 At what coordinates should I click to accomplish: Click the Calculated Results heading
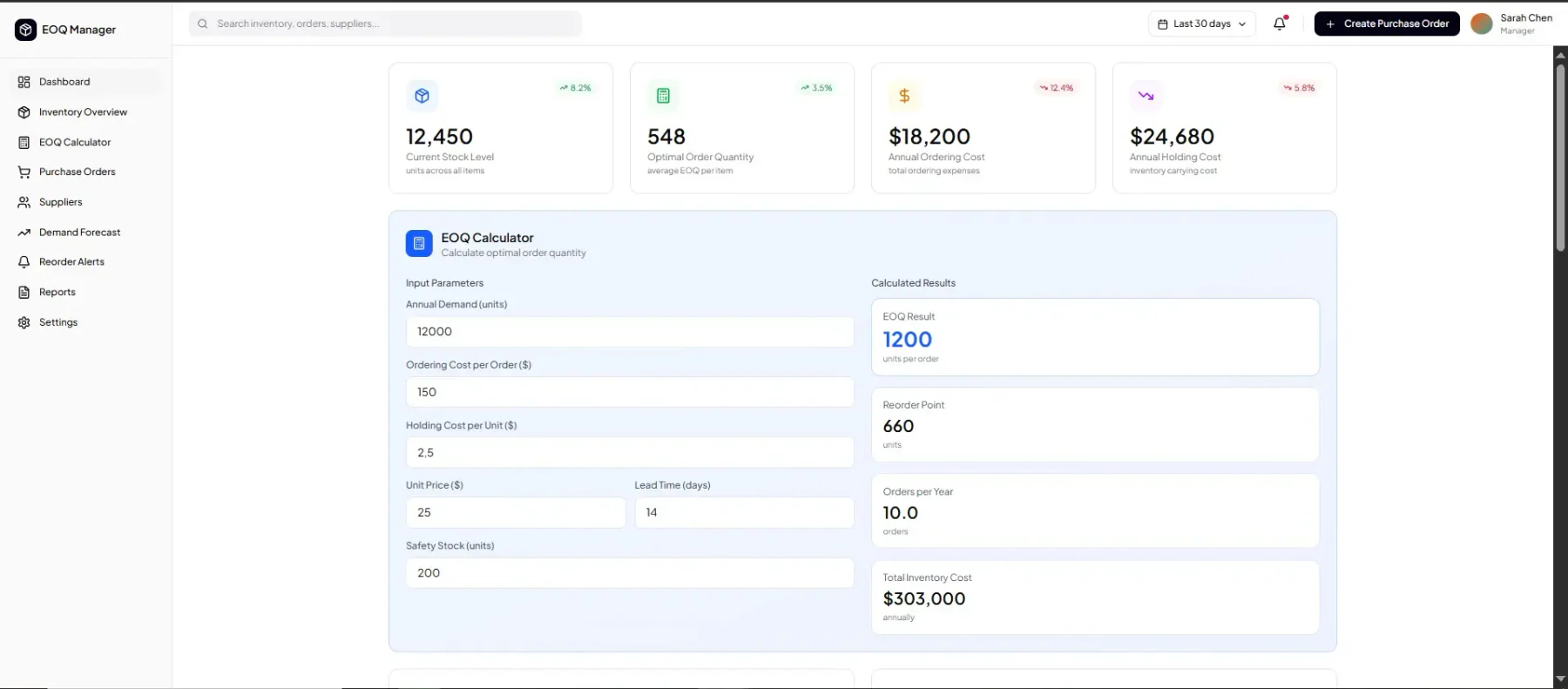click(x=914, y=283)
